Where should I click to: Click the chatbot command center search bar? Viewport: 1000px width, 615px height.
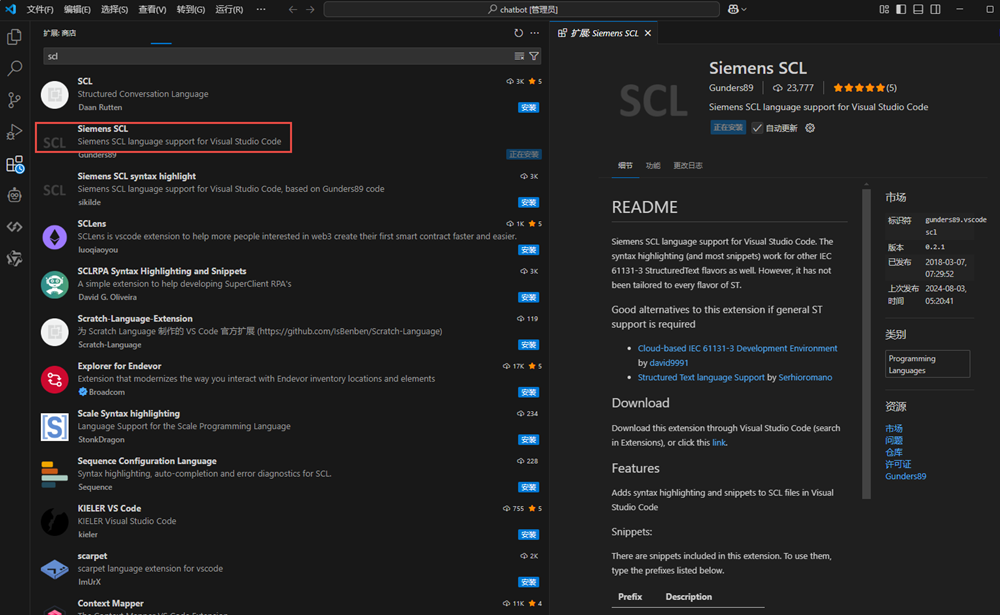click(522, 10)
